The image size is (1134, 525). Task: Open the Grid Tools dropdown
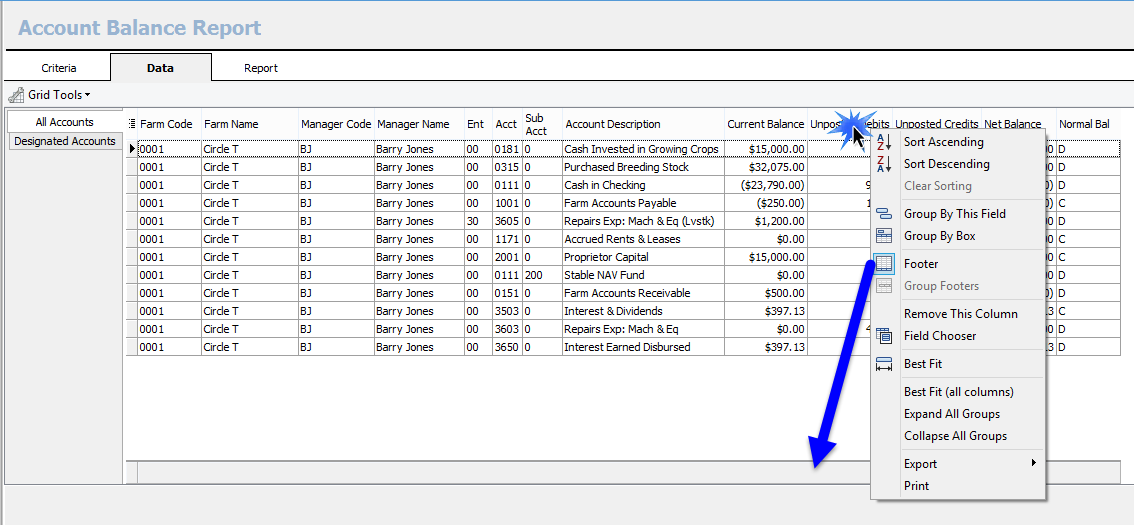click(x=58, y=95)
